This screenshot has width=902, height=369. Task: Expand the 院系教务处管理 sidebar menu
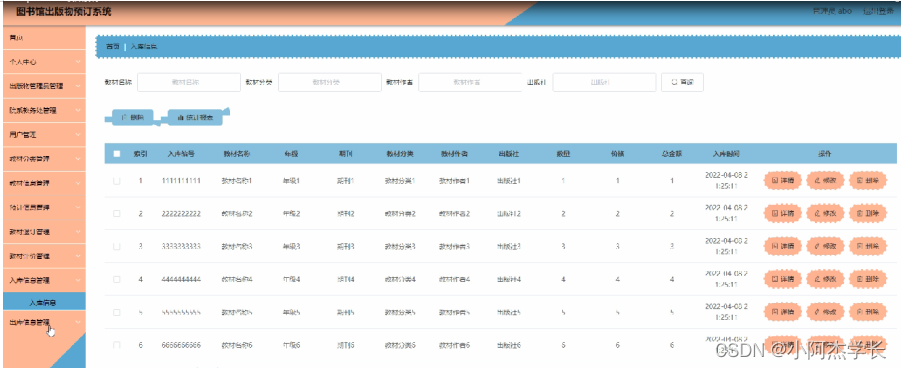pos(44,110)
